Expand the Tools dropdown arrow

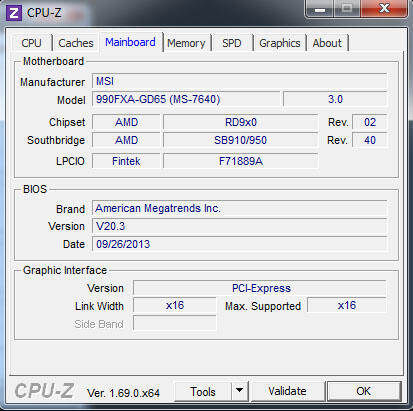pyautogui.click(x=239, y=391)
